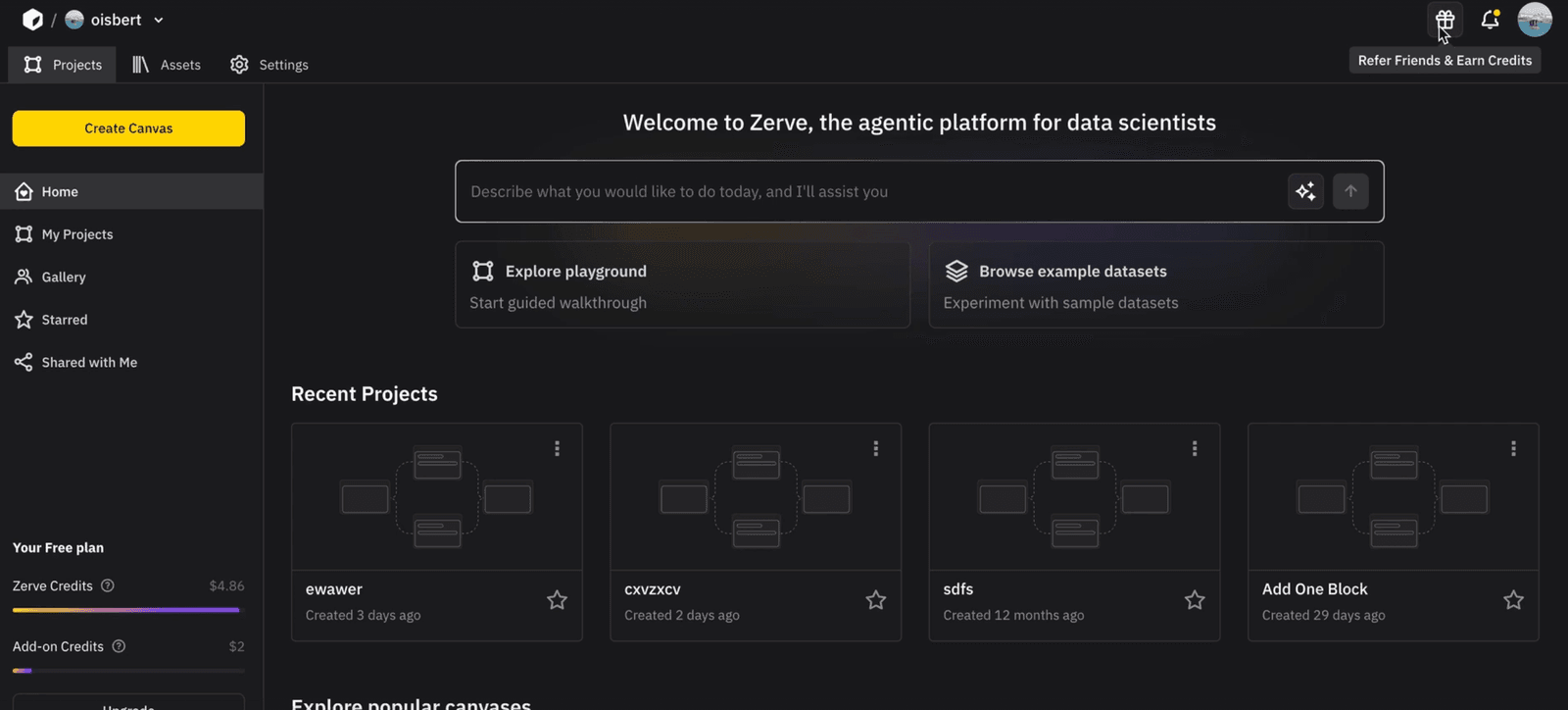
Task: Click the Recent Projects heading
Action: 365,393
